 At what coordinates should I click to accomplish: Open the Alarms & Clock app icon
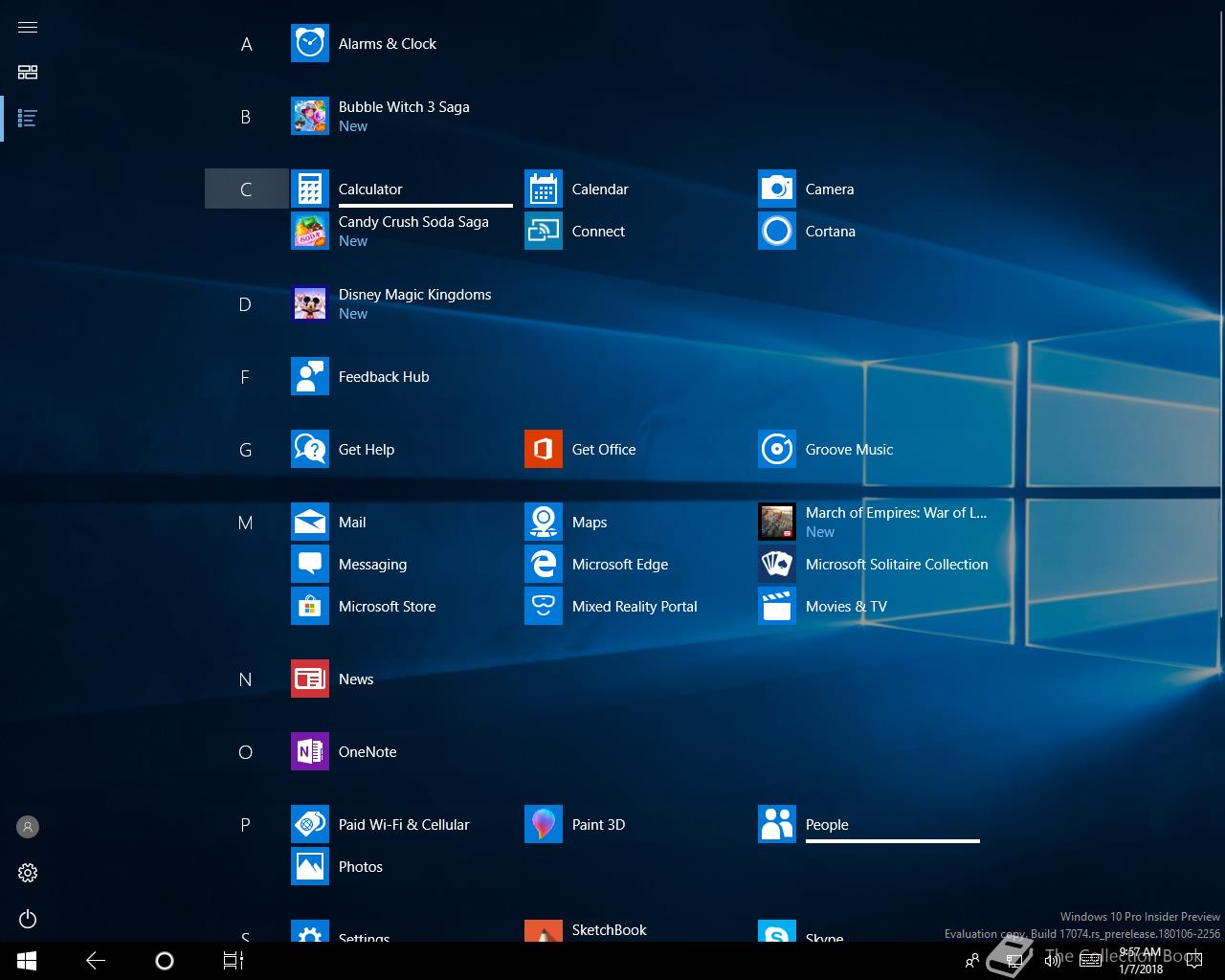(x=310, y=44)
